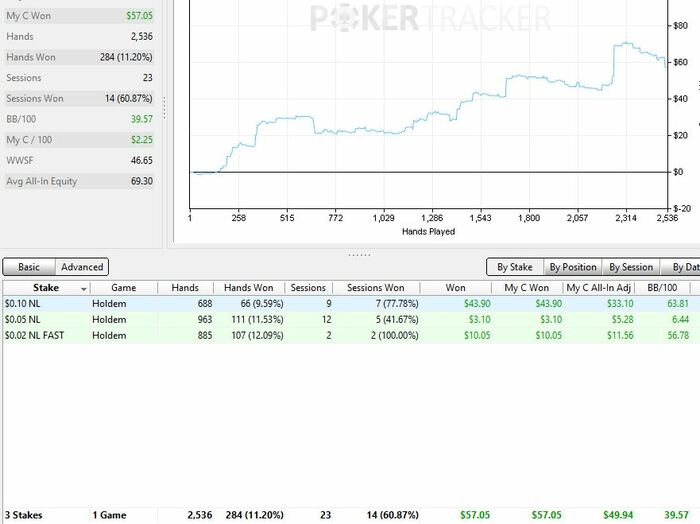Click the vertical splitter handle beside stats panel
This screenshot has width=700, height=524.
[x=164, y=108]
